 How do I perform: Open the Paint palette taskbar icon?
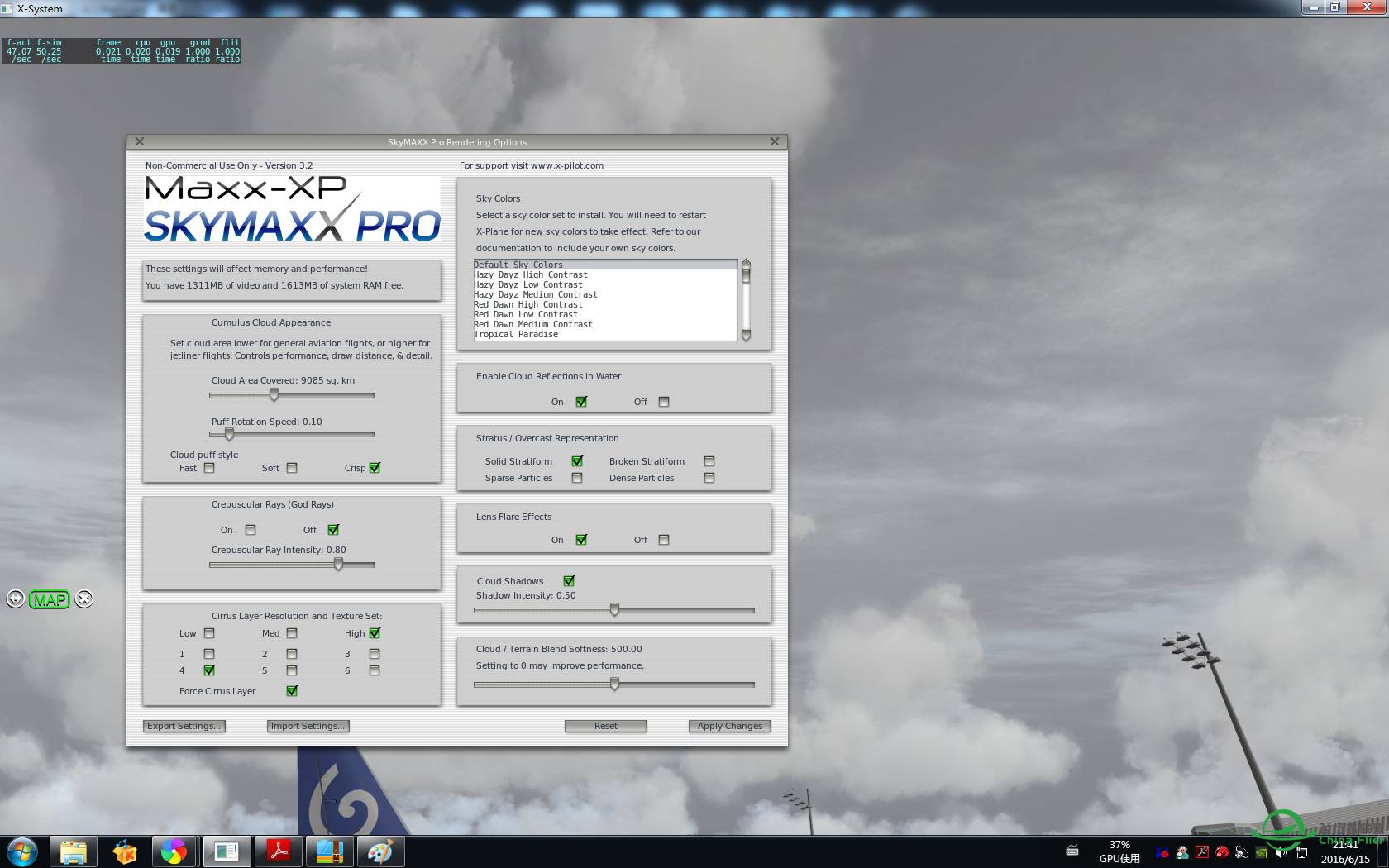[x=380, y=851]
